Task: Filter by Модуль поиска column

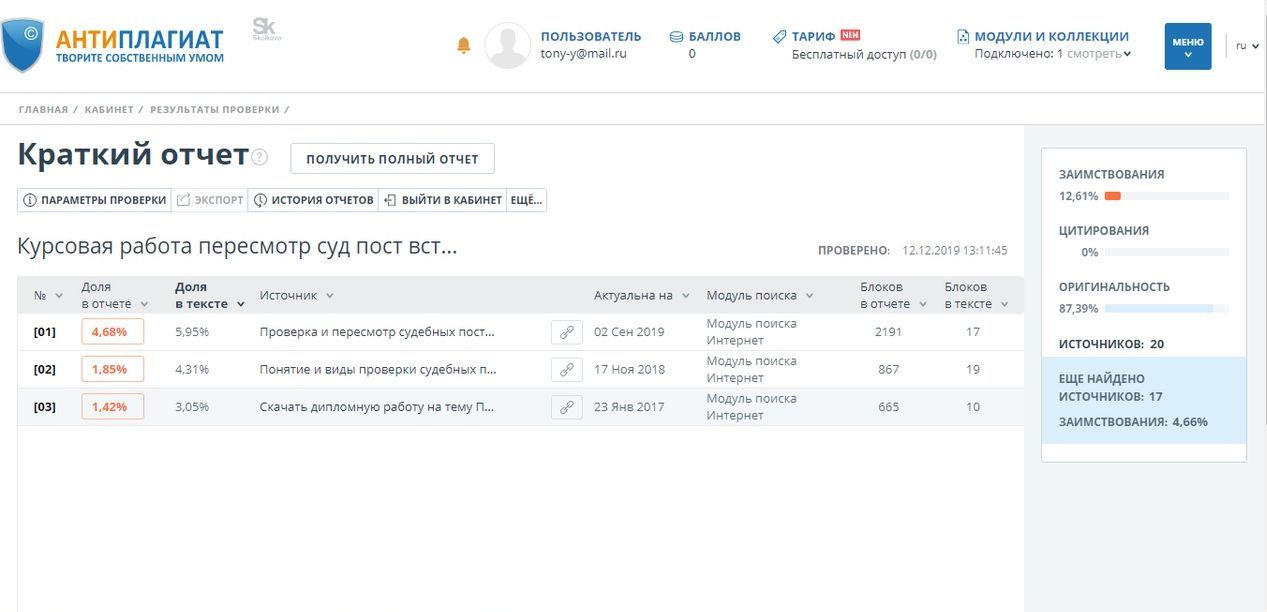Action: tap(759, 295)
